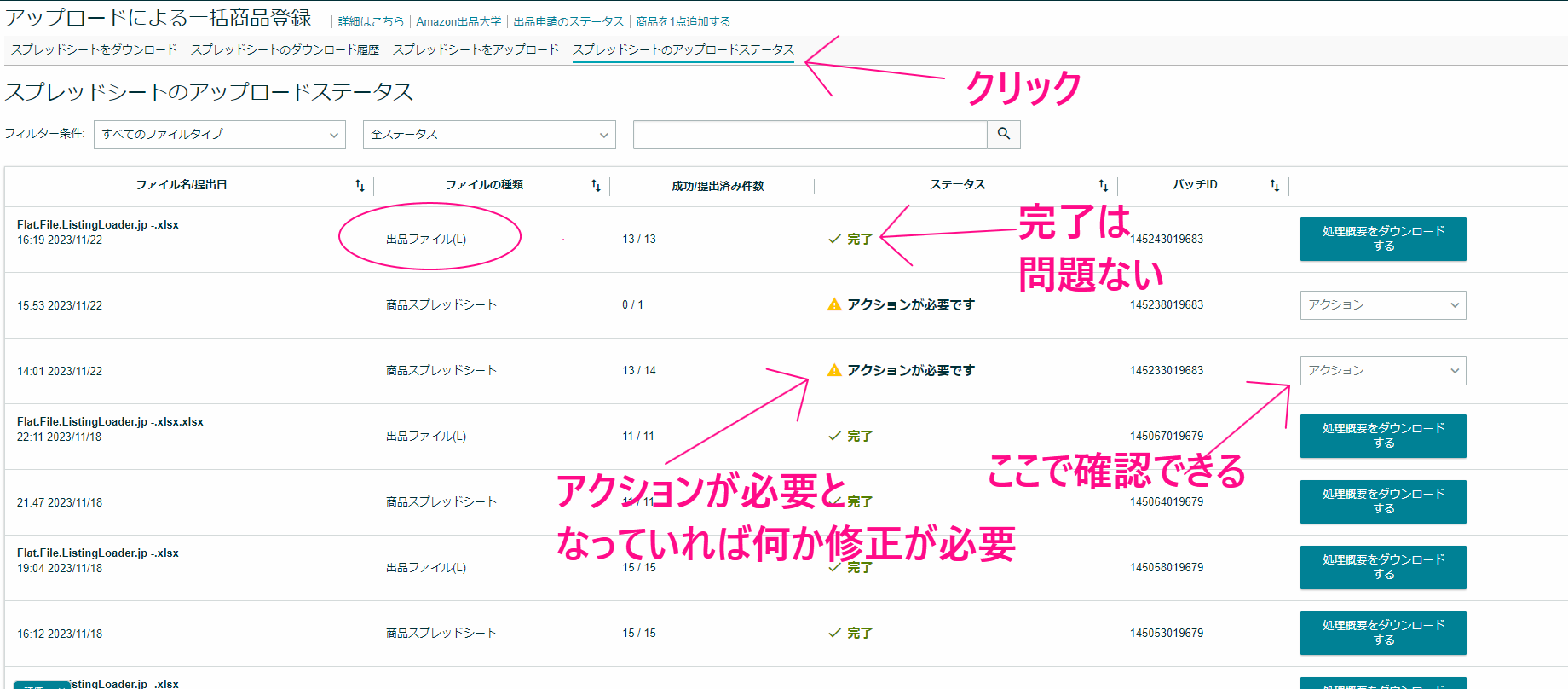This screenshot has height=689, width=1568.
Task: Sort by ステータス column arrows
Action: coord(1103,185)
